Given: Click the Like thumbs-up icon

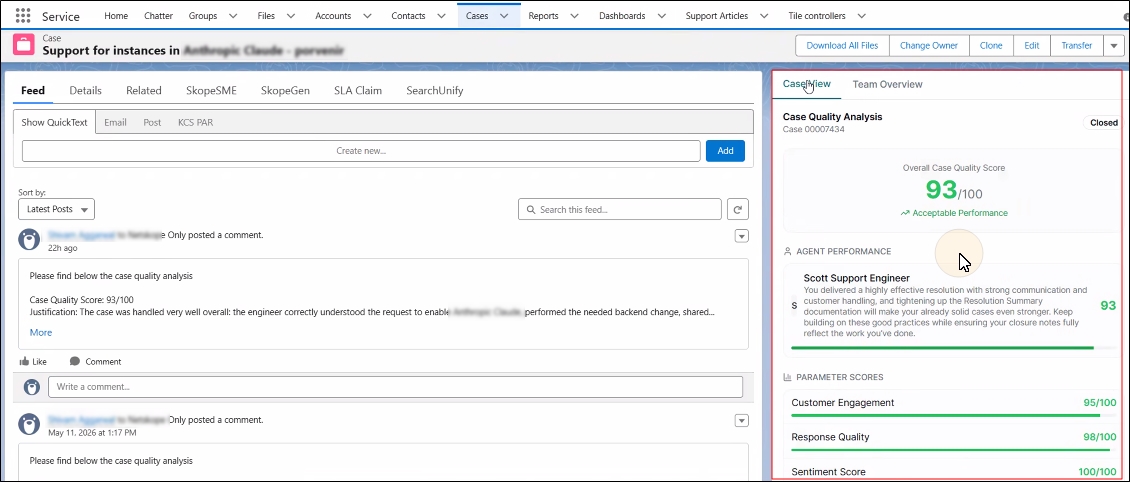Looking at the screenshot, I should [25, 362].
